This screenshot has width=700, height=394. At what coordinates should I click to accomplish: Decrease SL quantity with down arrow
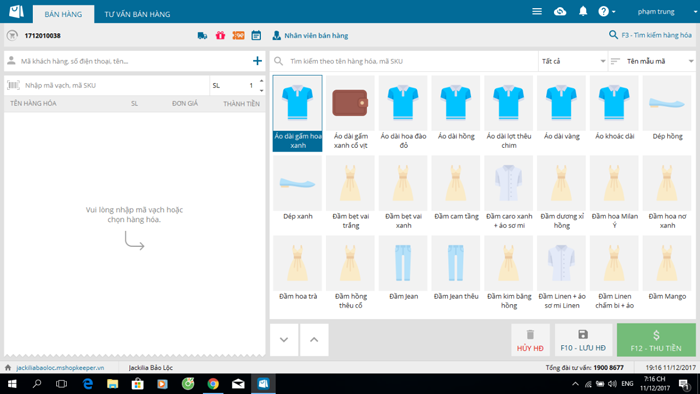(261, 90)
